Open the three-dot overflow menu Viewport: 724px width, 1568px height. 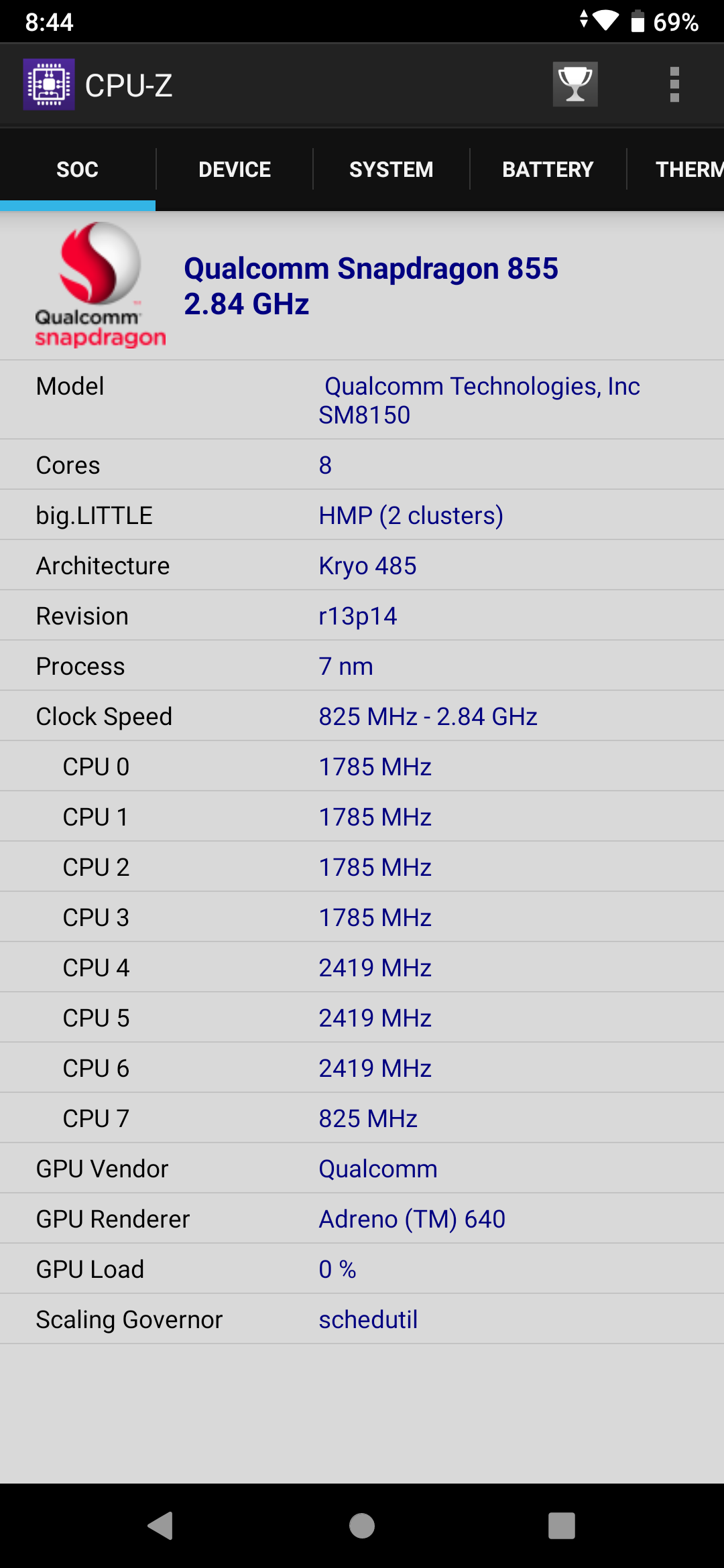pyautogui.click(x=674, y=84)
